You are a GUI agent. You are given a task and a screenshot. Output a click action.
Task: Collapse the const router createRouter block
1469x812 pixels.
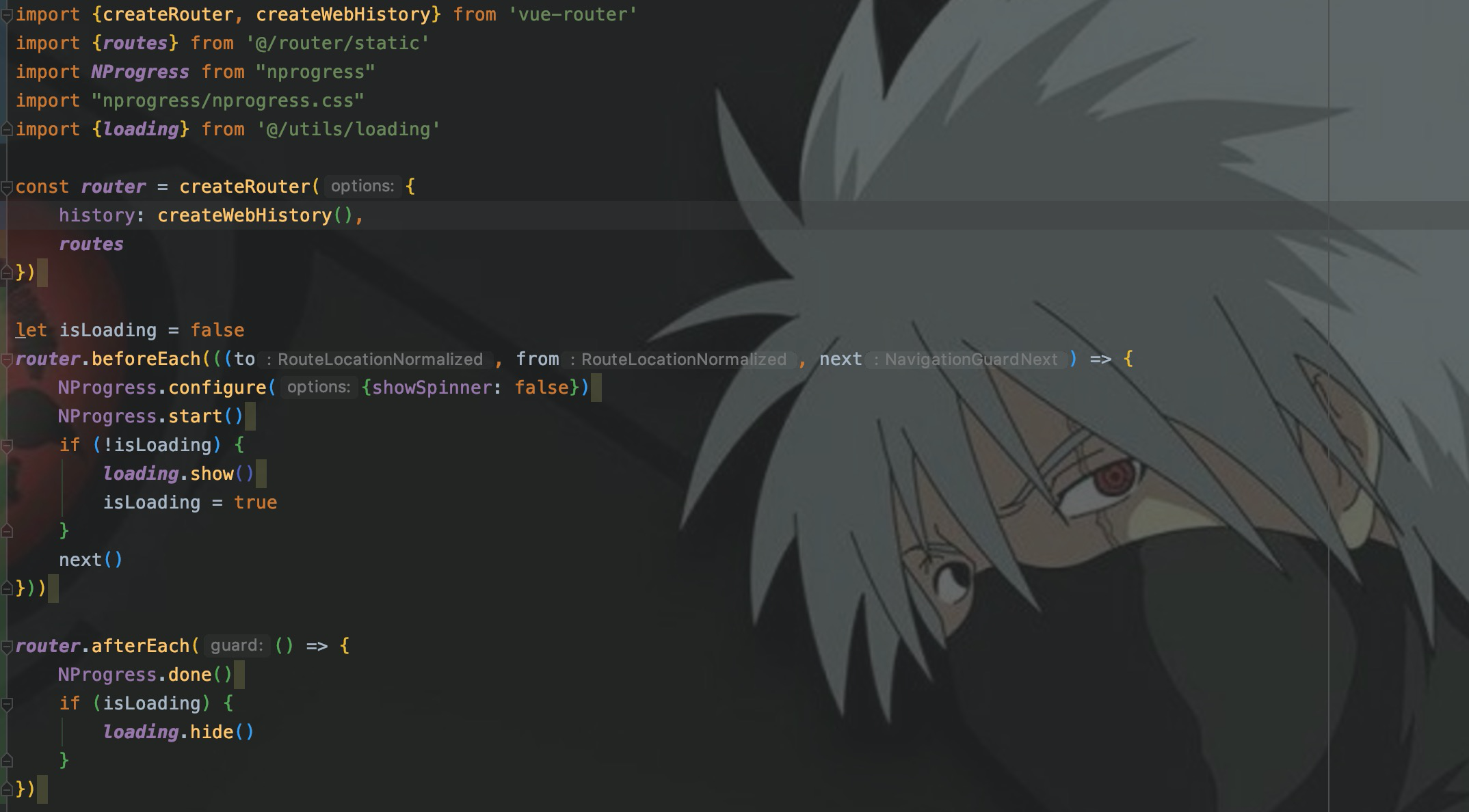click(6, 187)
